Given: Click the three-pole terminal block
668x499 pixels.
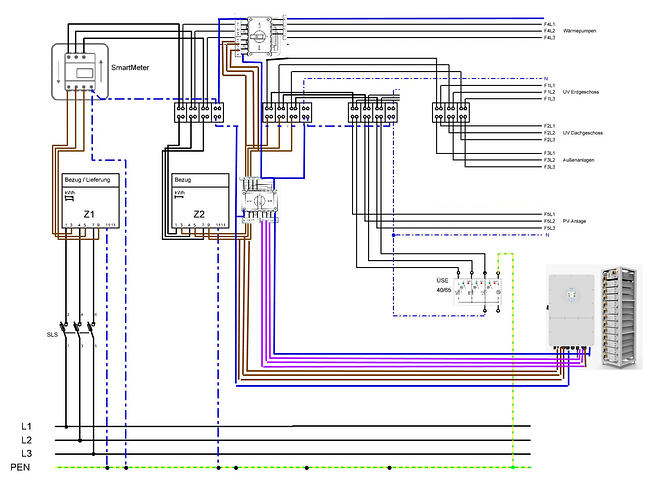Looking at the screenshot, I should tap(451, 112).
